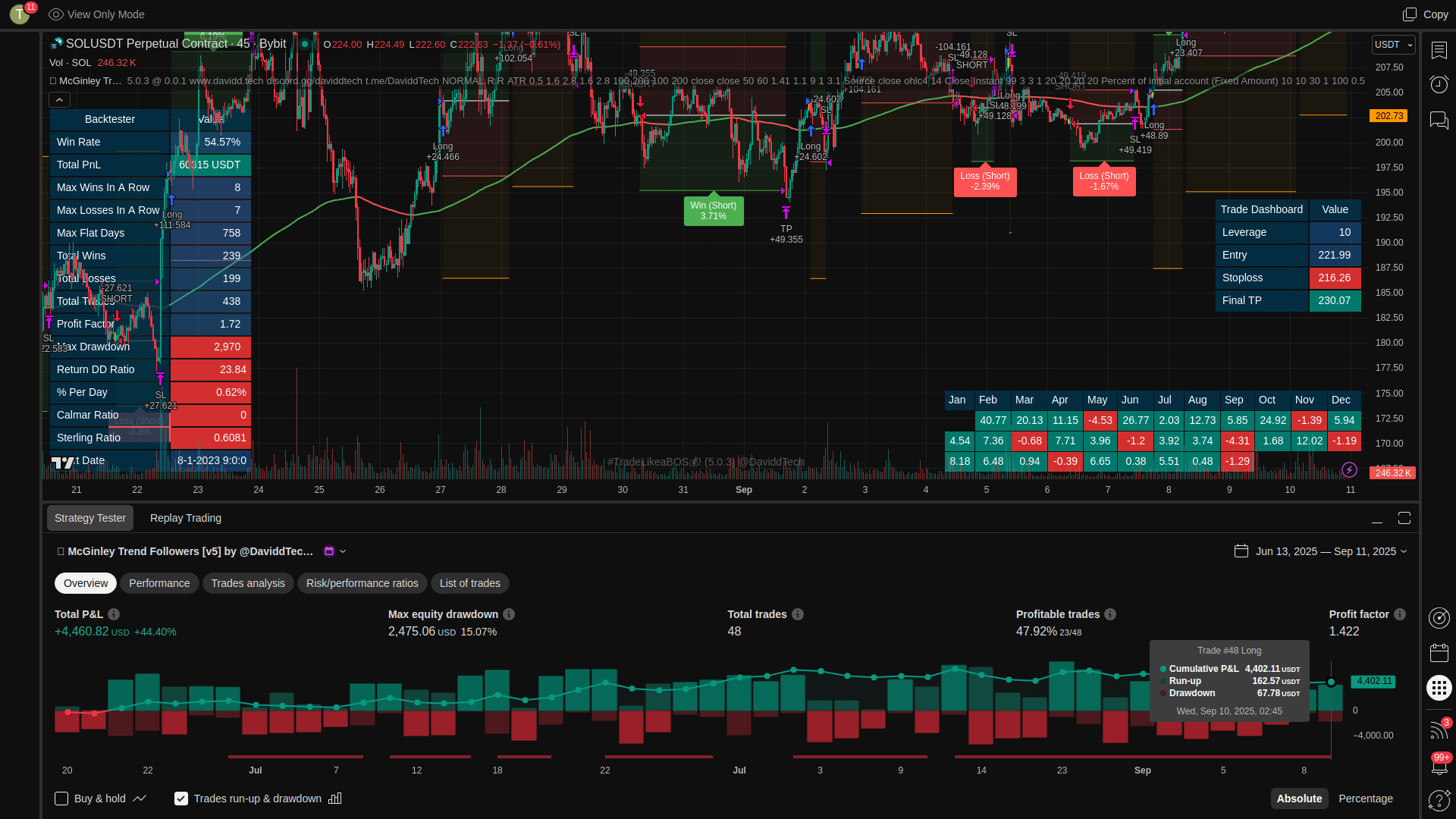Screen dimensions: 1456x819
Task: Open the user profile avatar with notifications
Action: tap(20, 14)
